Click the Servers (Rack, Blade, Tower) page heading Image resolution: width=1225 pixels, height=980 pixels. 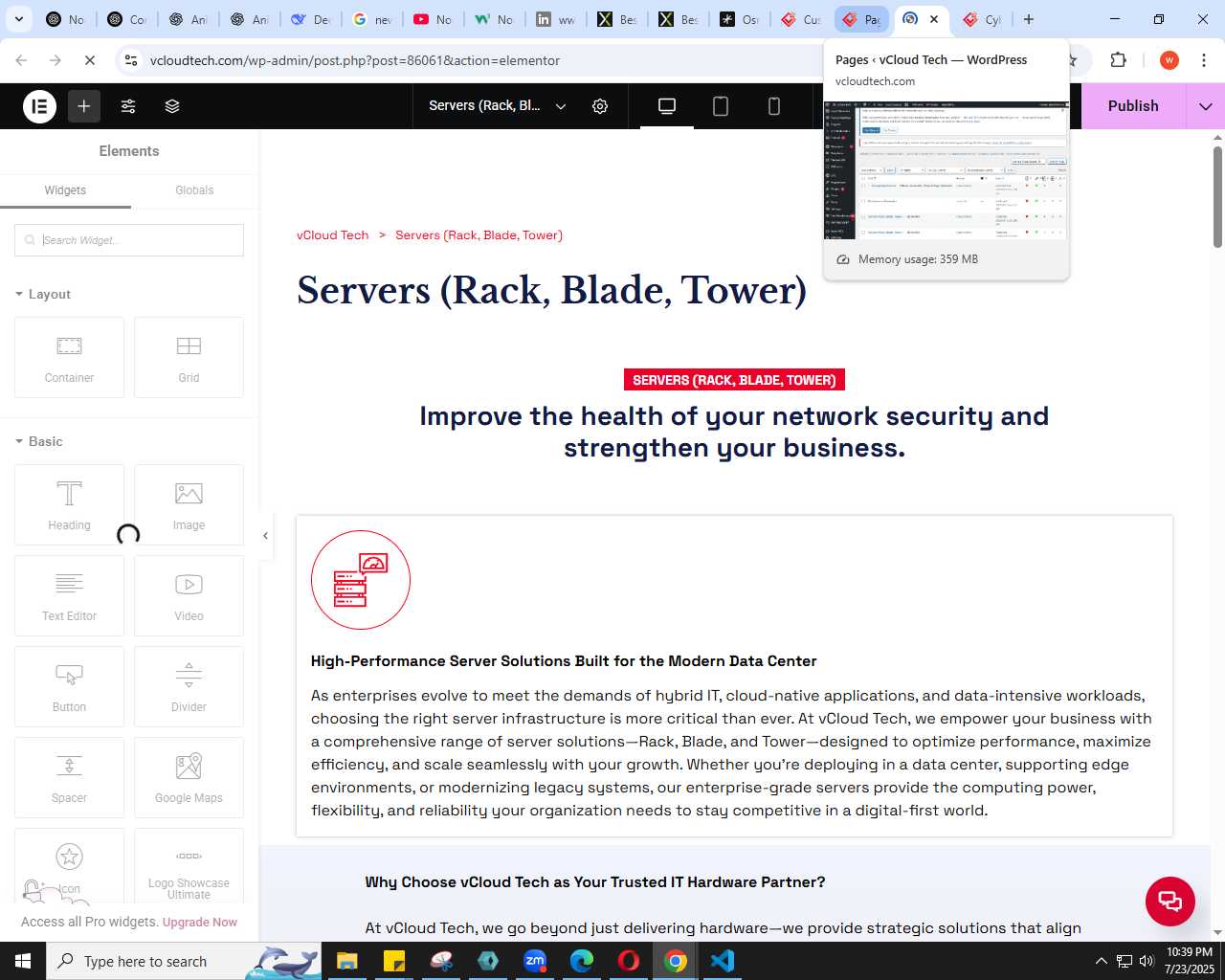[552, 290]
